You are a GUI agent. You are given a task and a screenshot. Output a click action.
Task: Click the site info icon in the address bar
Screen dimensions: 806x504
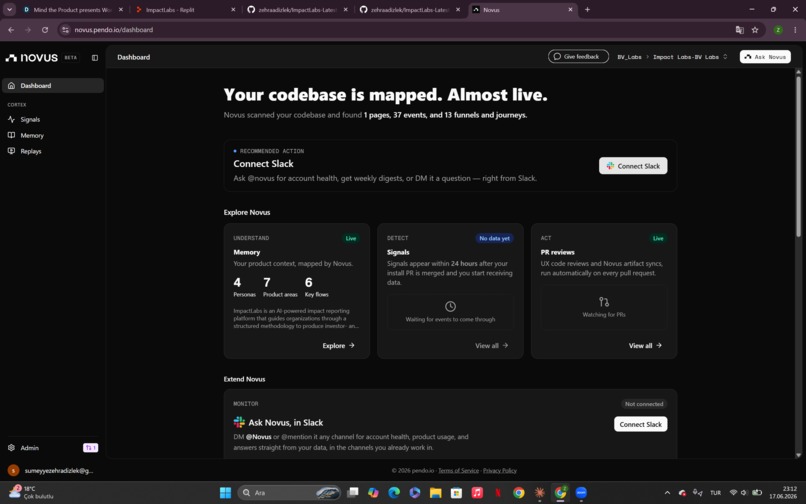click(x=65, y=30)
